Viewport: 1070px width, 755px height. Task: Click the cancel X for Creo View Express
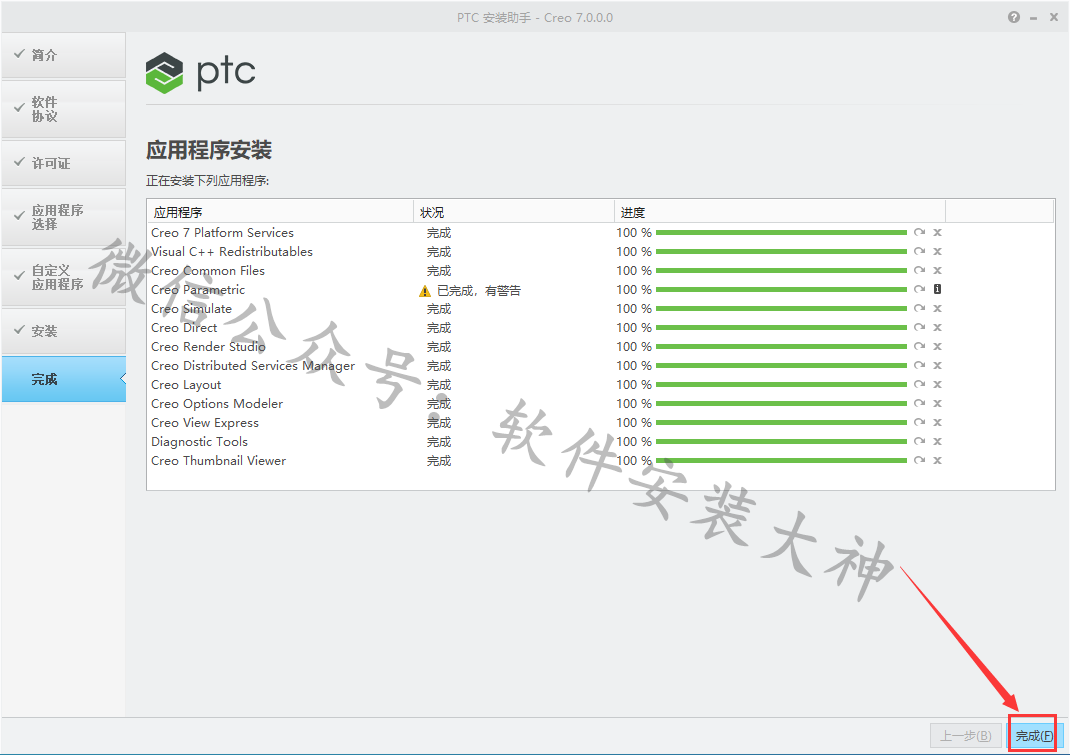(938, 423)
